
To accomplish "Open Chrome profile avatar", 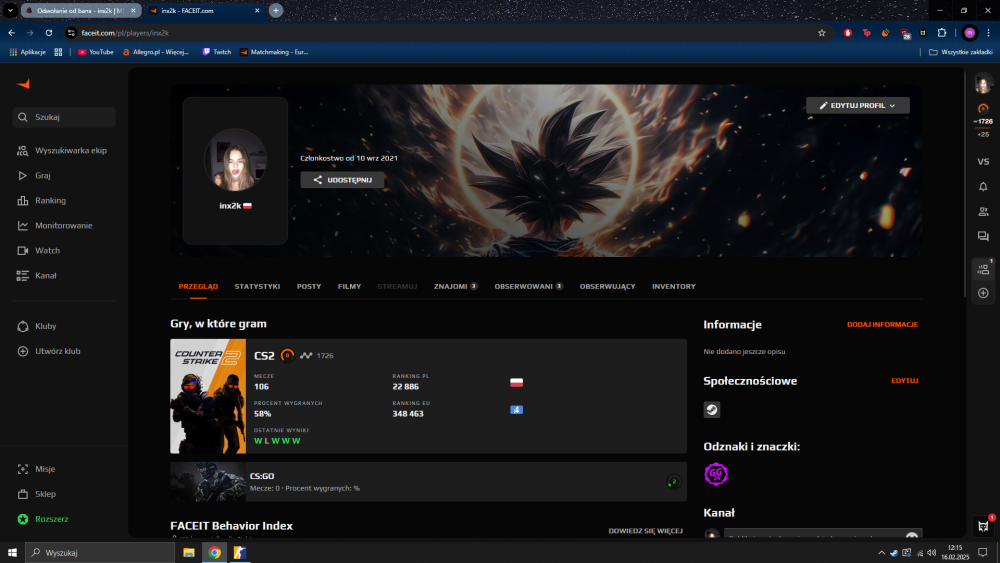I will click(x=969, y=33).
